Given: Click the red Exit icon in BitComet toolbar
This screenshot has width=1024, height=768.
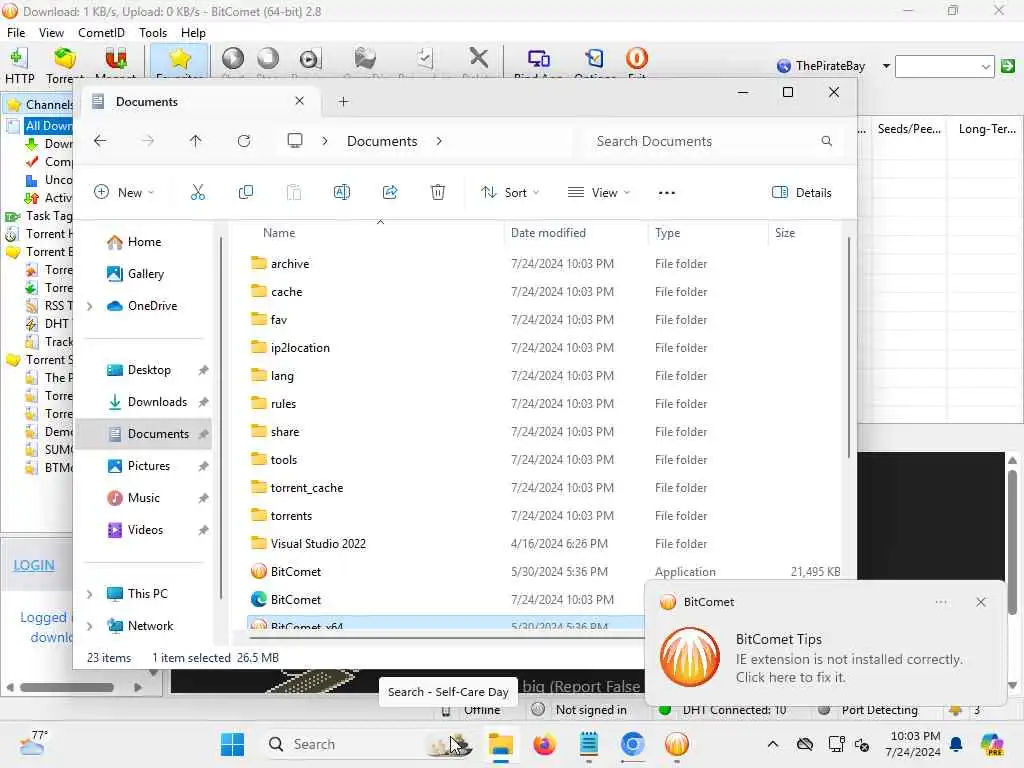Looking at the screenshot, I should 637,59.
